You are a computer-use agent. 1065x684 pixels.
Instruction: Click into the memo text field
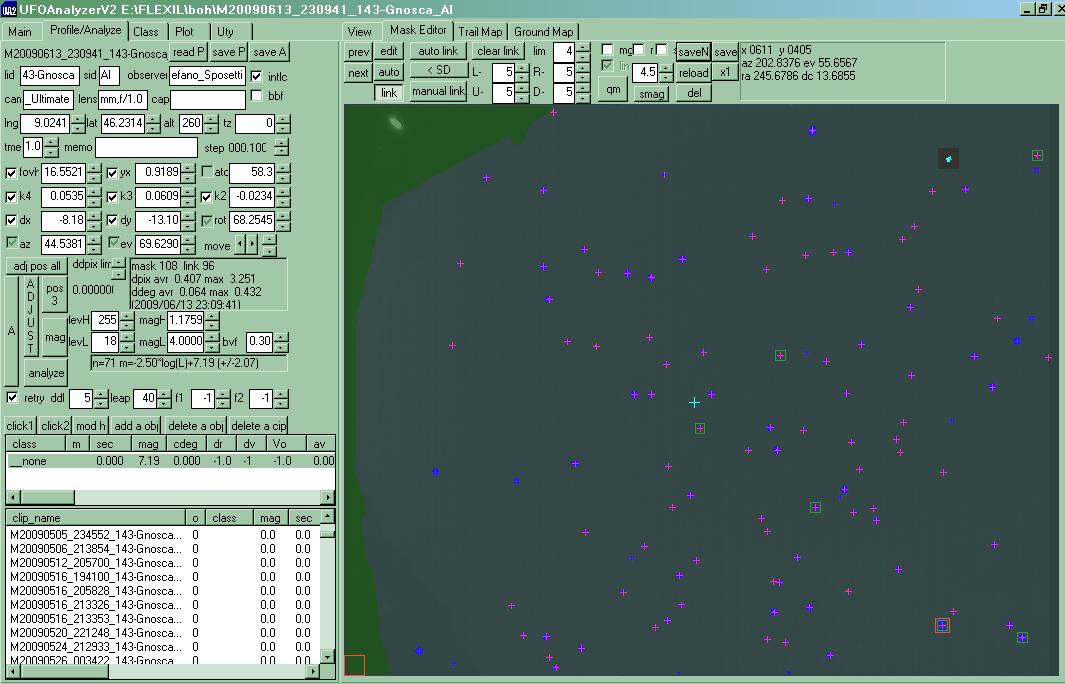pos(146,147)
